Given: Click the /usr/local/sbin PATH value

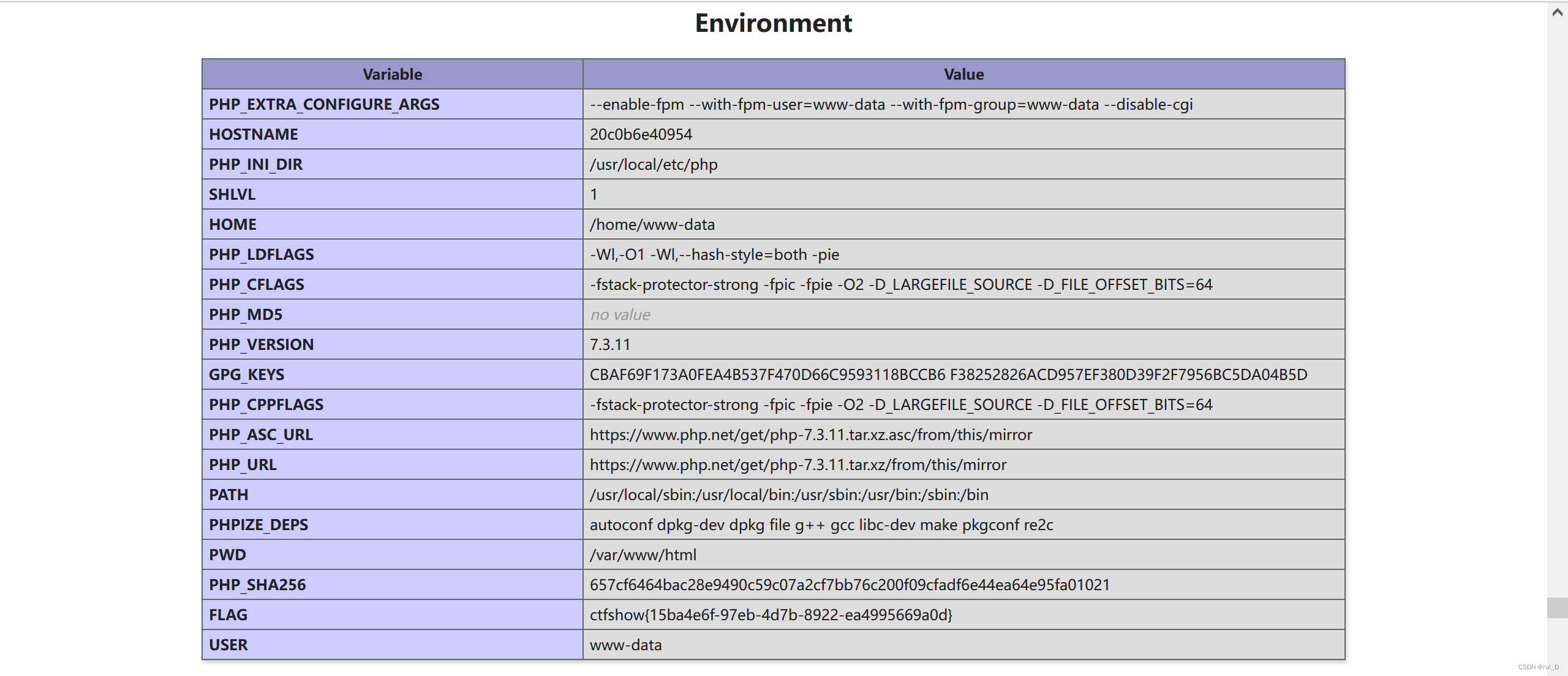Looking at the screenshot, I should (x=789, y=495).
